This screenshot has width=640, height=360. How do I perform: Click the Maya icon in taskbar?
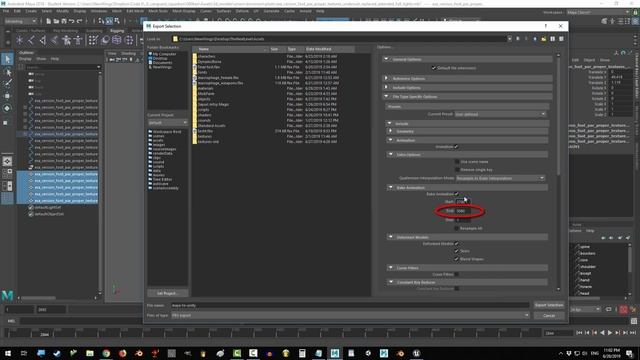335,353
